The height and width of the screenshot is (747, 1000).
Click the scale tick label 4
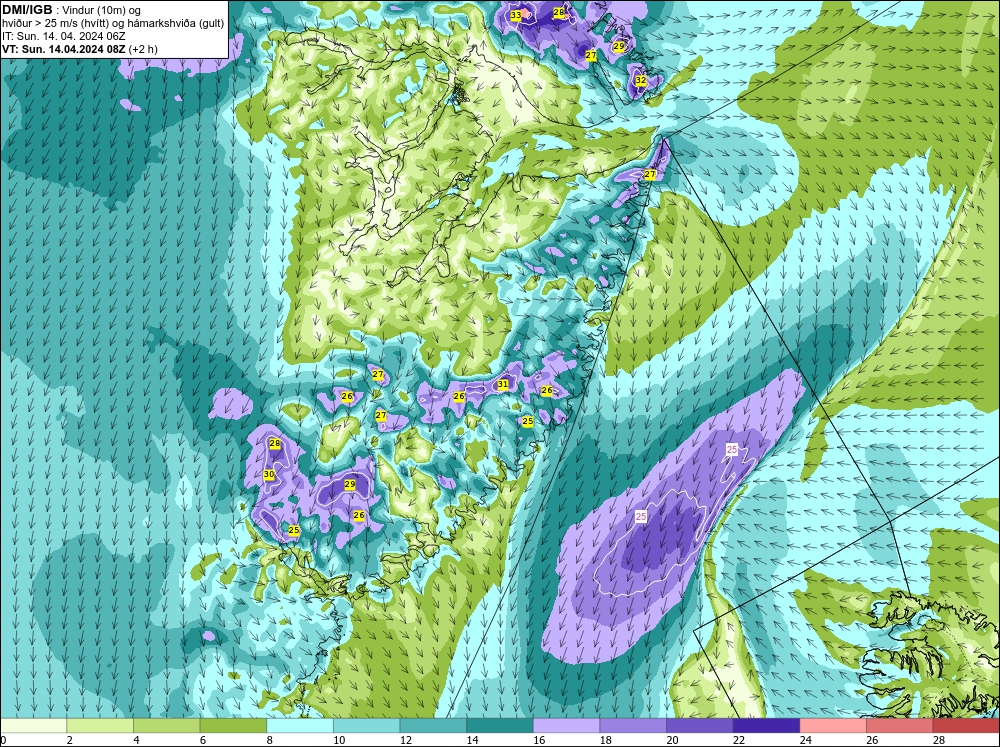[x=136, y=740]
